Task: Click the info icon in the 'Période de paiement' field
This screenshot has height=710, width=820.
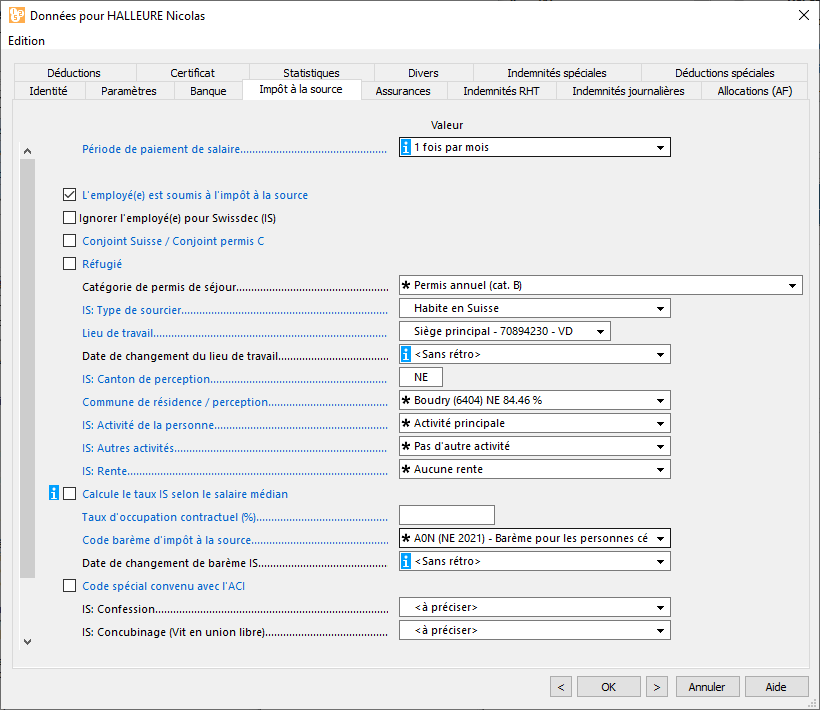Action: [x=406, y=147]
